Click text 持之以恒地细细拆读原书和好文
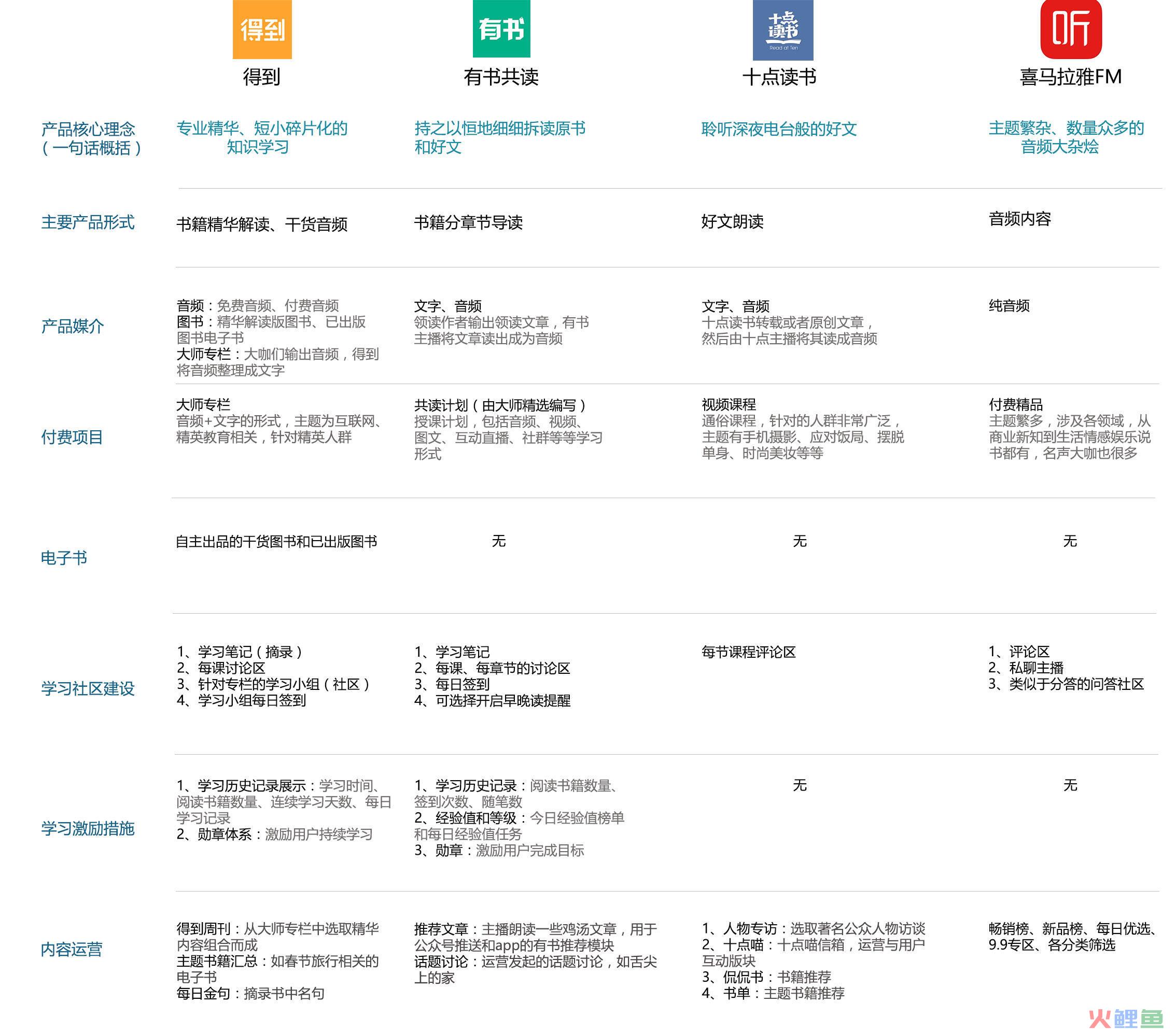The height and width of the screenshot is (1031, 1176). pyautogui.click(x=499, y=137)
